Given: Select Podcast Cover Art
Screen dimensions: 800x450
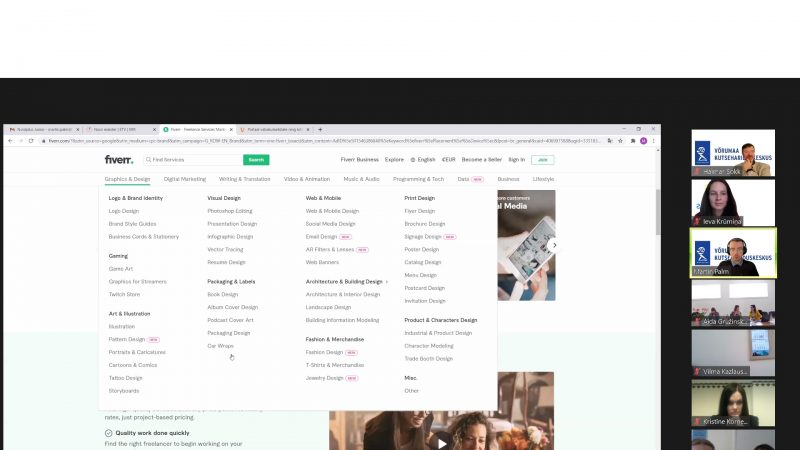Looking at the screenshot, I should (x=230, y=320).
